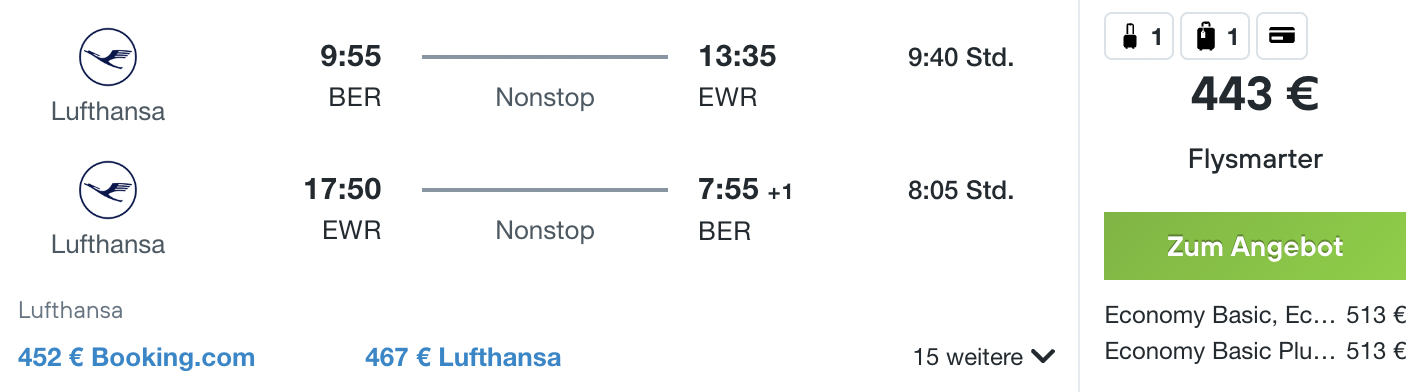Click the 443 € price
1420x392 pixels.
pyautogui.click(x=1255, y=95)
